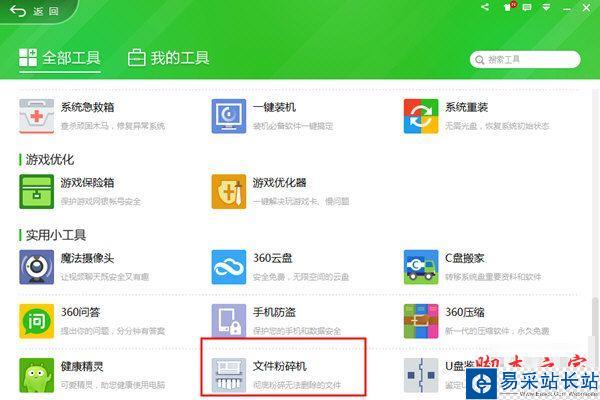Viewport: 600px width, 400px height.
Task: Launch the 游戏优化器 shield icon tool
Action: tap(229, 192)
